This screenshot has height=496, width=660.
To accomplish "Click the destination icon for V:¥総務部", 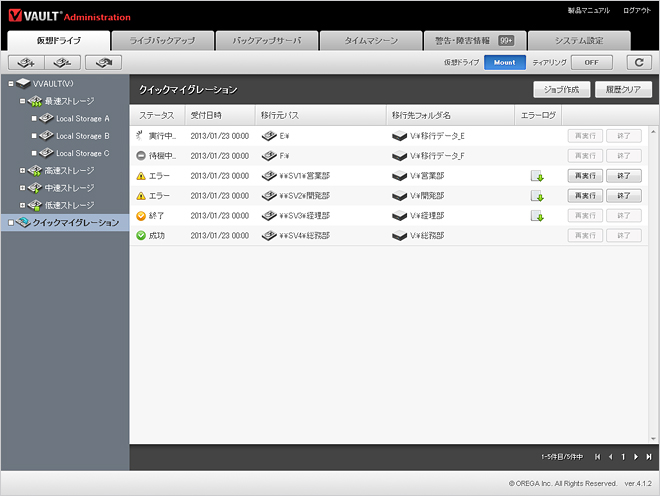I will point(399,236).
